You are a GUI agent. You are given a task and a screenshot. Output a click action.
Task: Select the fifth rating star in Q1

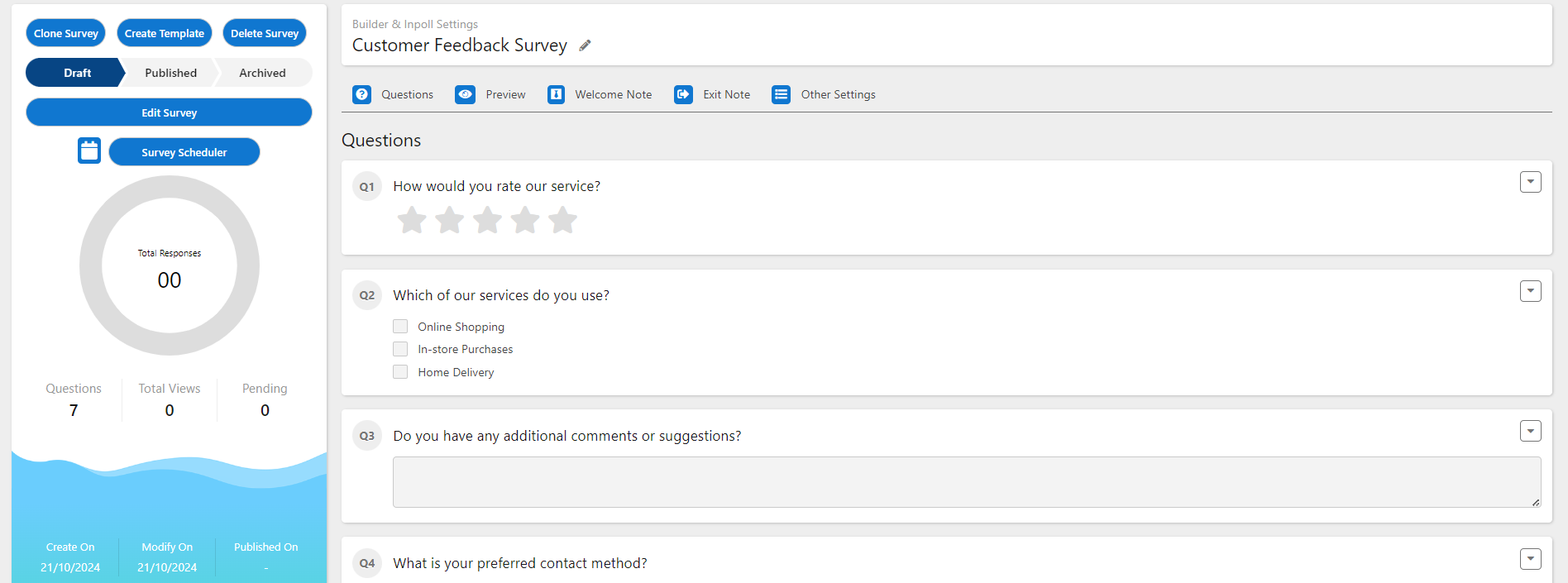563,220
